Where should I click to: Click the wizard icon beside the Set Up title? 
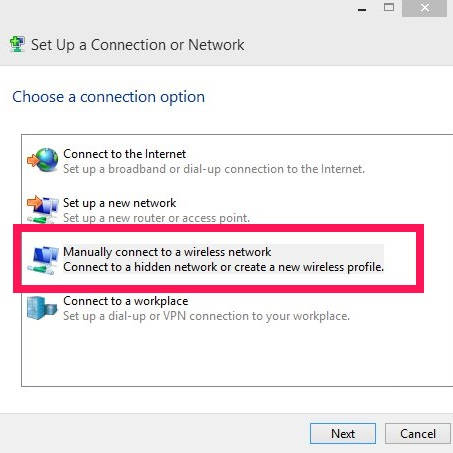(17, 44)
